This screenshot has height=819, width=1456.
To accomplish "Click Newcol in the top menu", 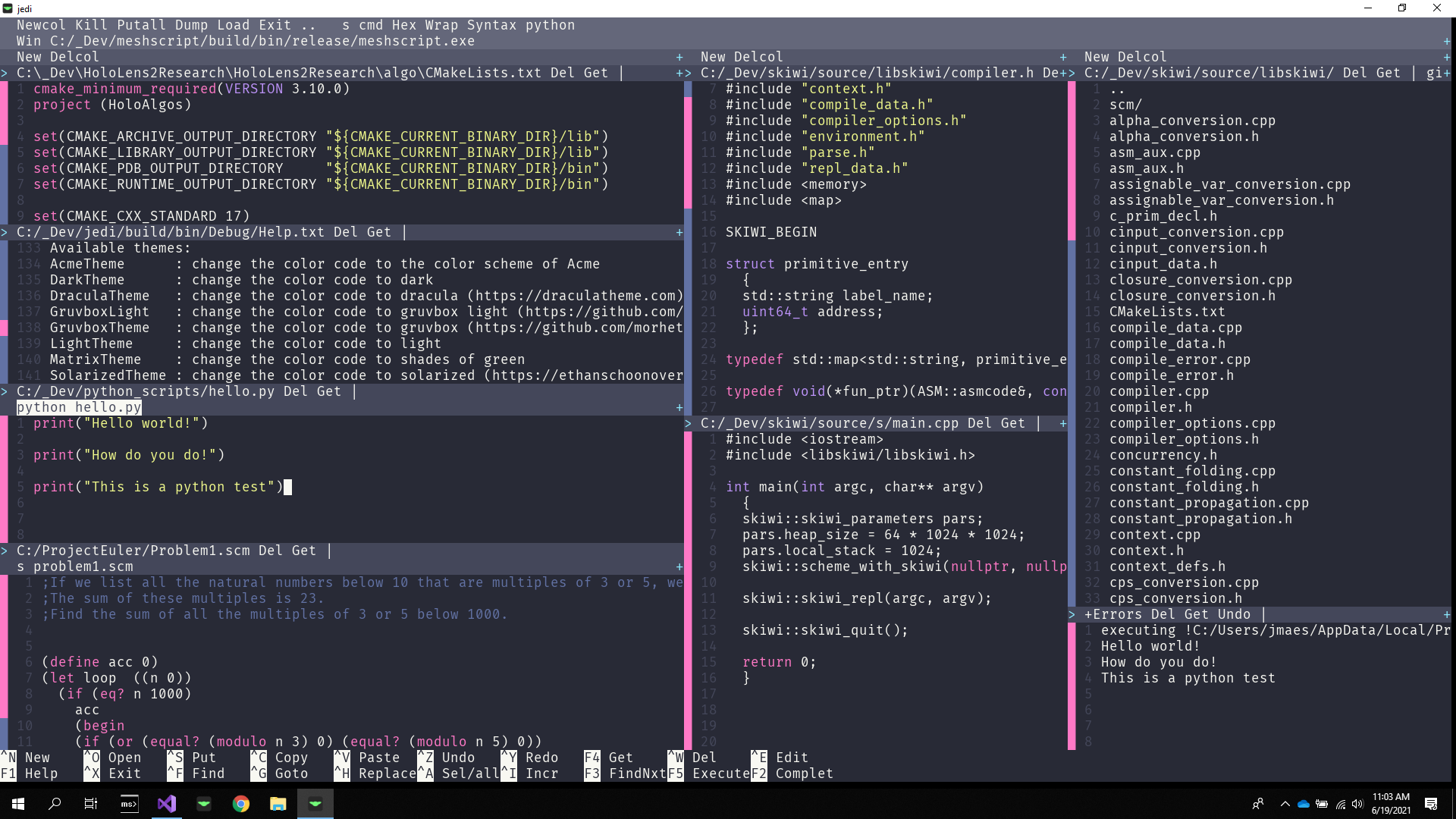I will click(x=41, y=25).
